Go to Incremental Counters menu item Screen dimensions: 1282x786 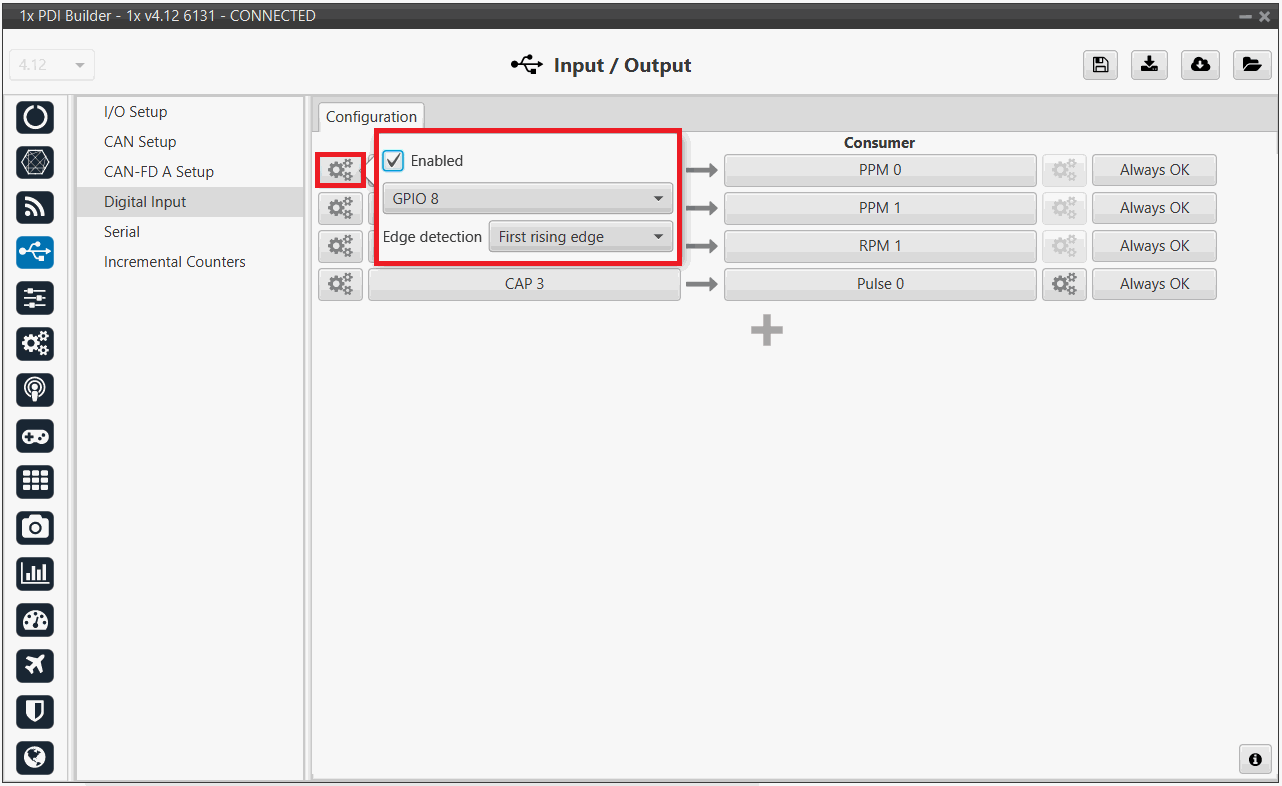(174, 262)
